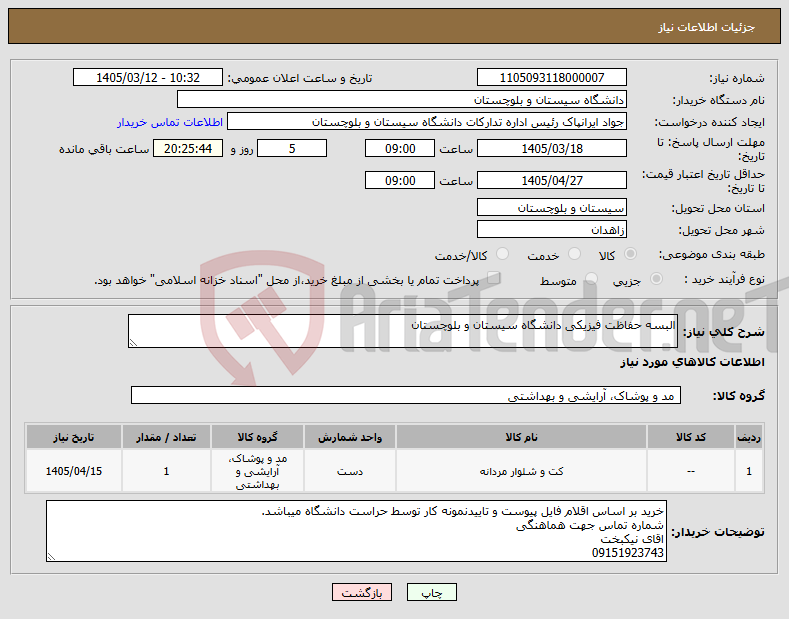Click the goods group field مد و پوشاک
789x619 pixels.
(406, 396)
